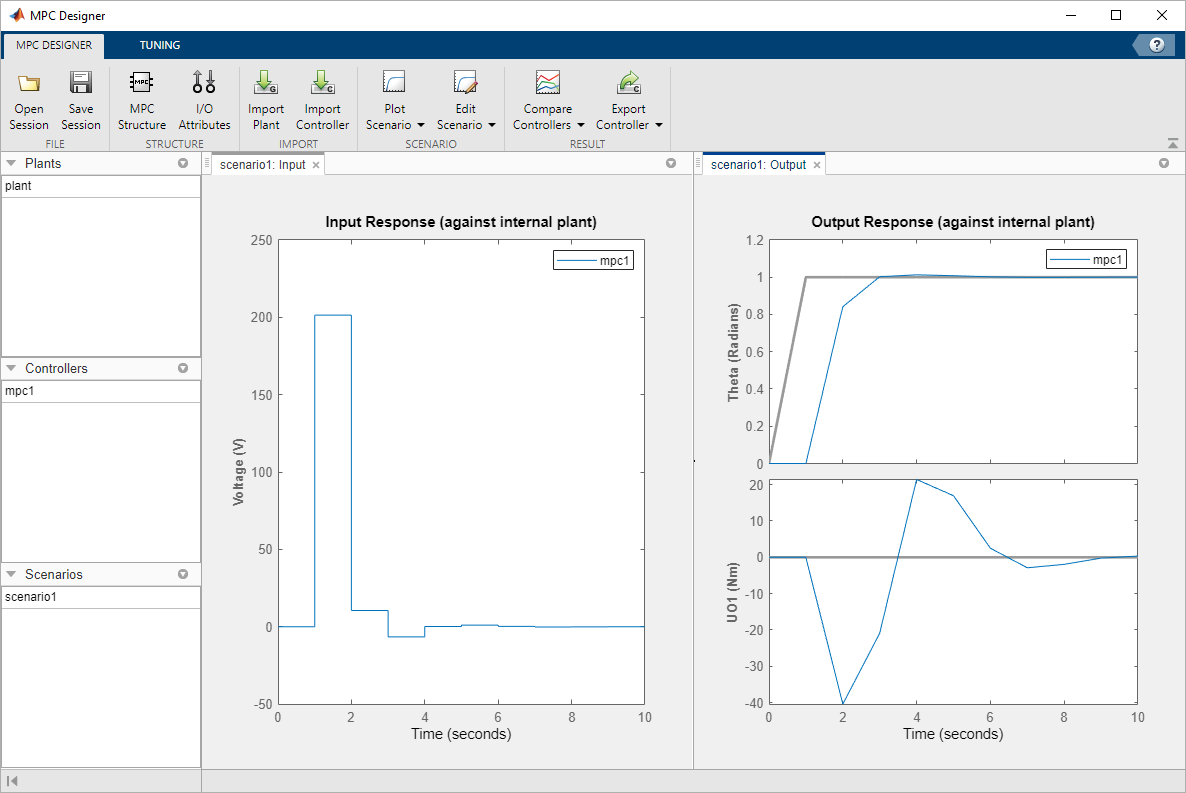Open the Controllers panel options menu
Screen dimensions: 1186x793
[x=183, y=369]
